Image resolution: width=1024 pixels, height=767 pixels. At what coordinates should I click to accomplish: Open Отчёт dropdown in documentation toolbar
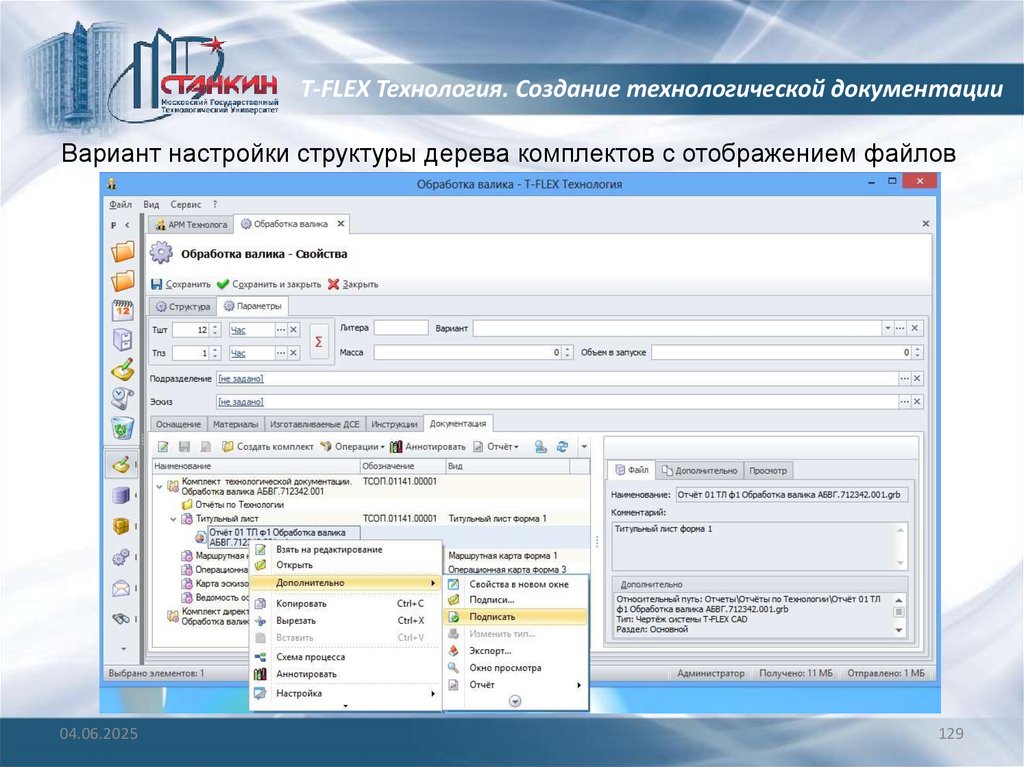pyautogui.click(x=496, y=447)
